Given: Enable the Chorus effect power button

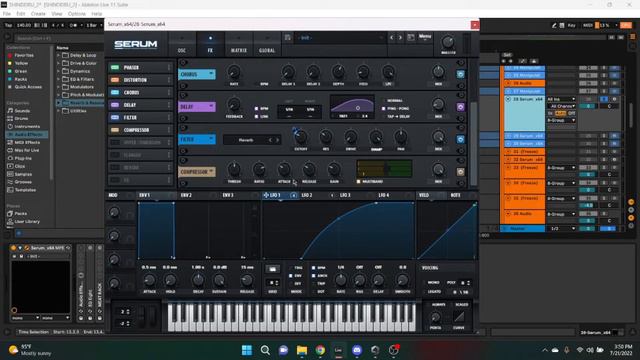Looking at the screenshot, I should click(460, 74).
